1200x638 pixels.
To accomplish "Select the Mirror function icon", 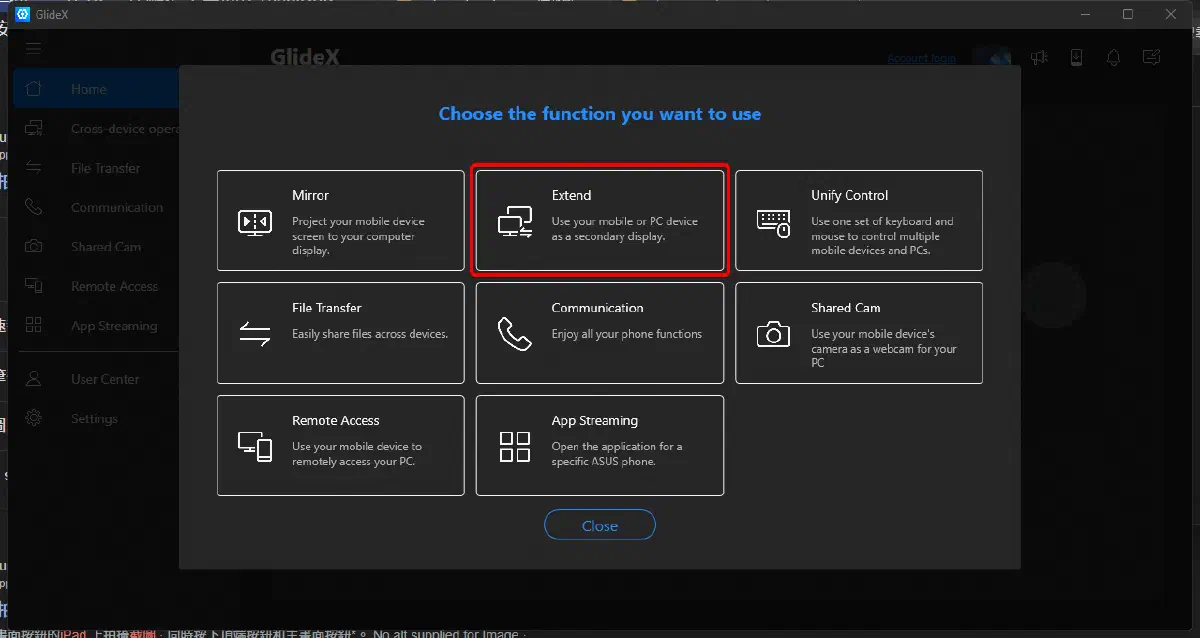I will pyautogui.click(x=255, y=220).
